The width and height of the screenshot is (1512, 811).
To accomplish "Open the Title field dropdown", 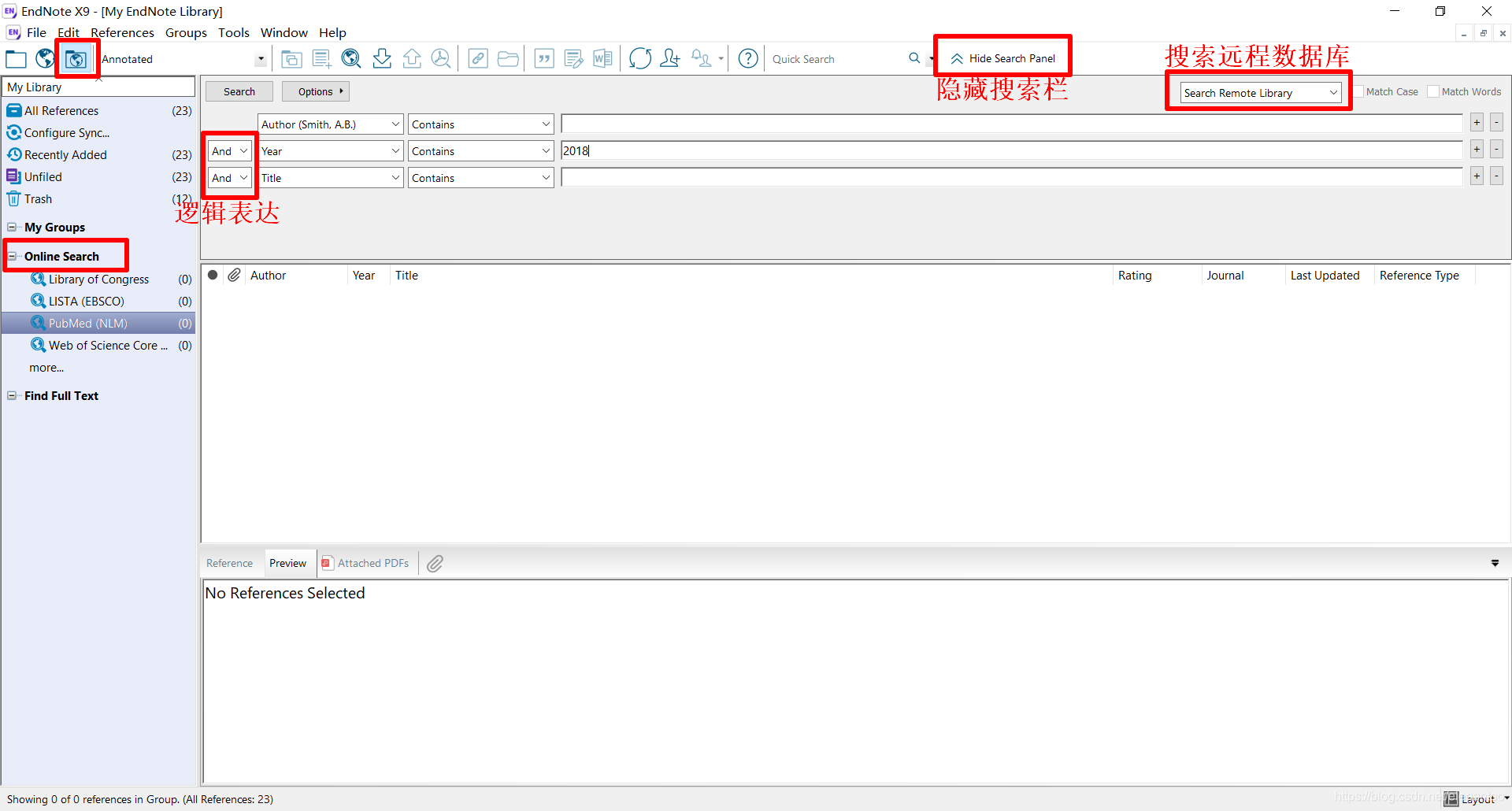I will coord(331,178).
